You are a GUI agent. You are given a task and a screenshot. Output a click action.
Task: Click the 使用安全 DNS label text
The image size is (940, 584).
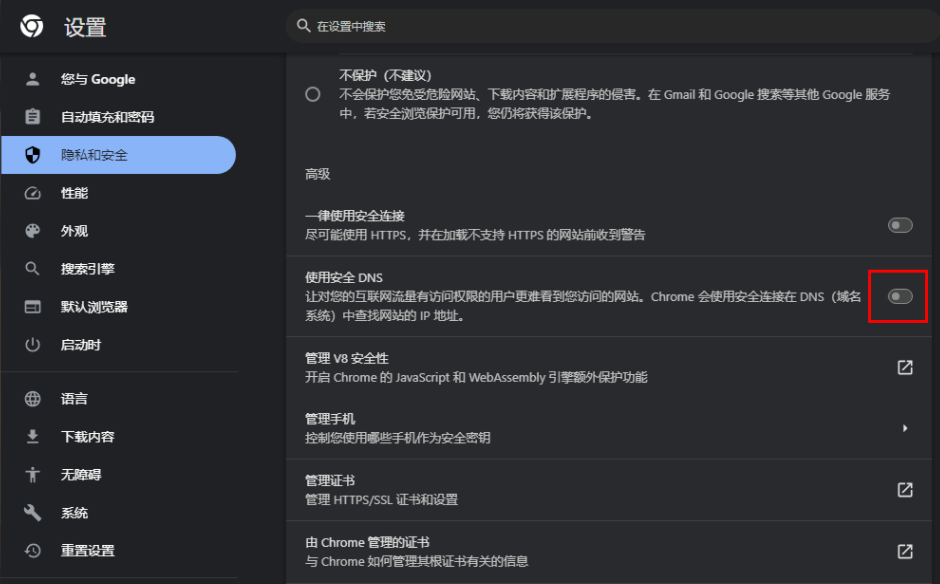(x=344, y=277)
